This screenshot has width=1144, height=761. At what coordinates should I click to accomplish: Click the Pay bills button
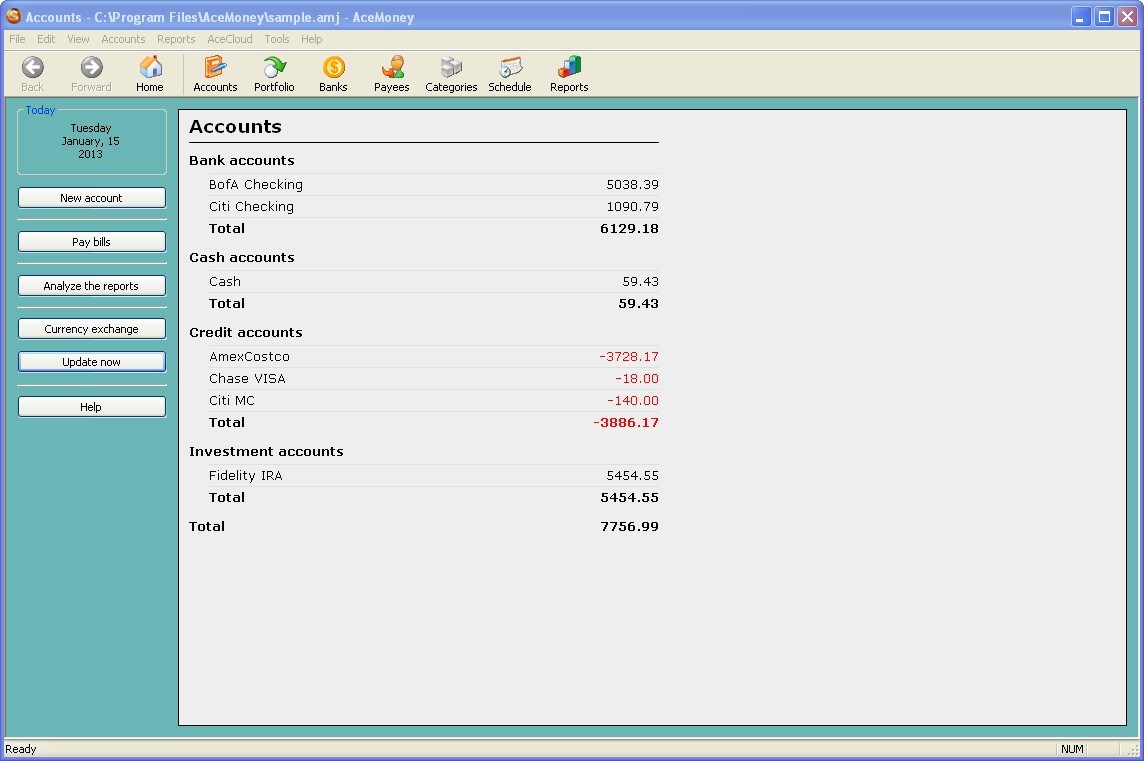pos(91,241)
